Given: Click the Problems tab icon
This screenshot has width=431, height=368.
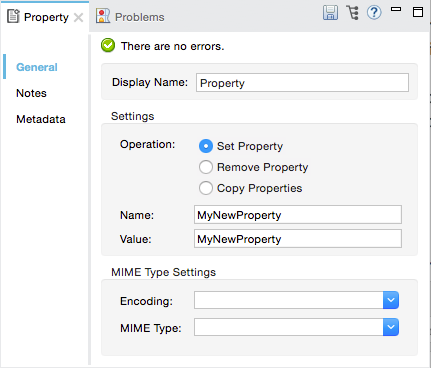Looking at the screenshot, I should click(103, 16).
